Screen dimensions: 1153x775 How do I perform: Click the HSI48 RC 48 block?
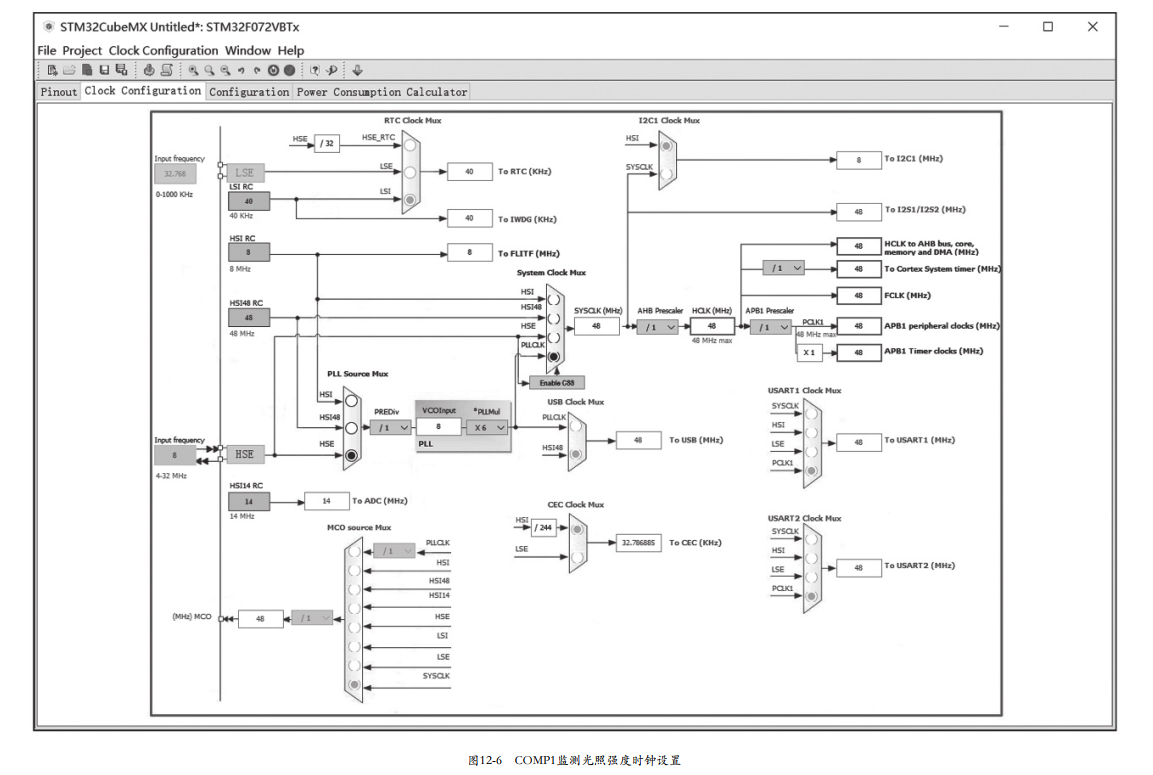249,318
